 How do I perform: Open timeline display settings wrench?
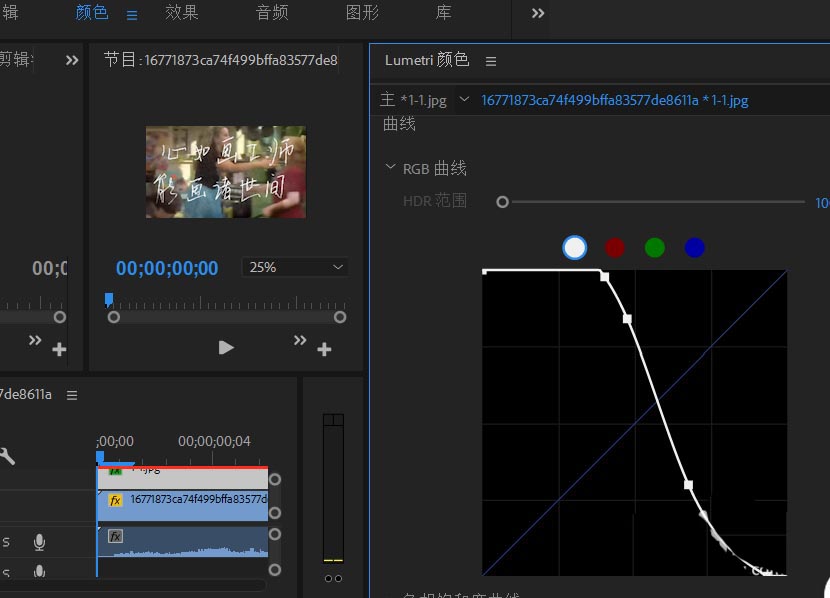(7, 456)
